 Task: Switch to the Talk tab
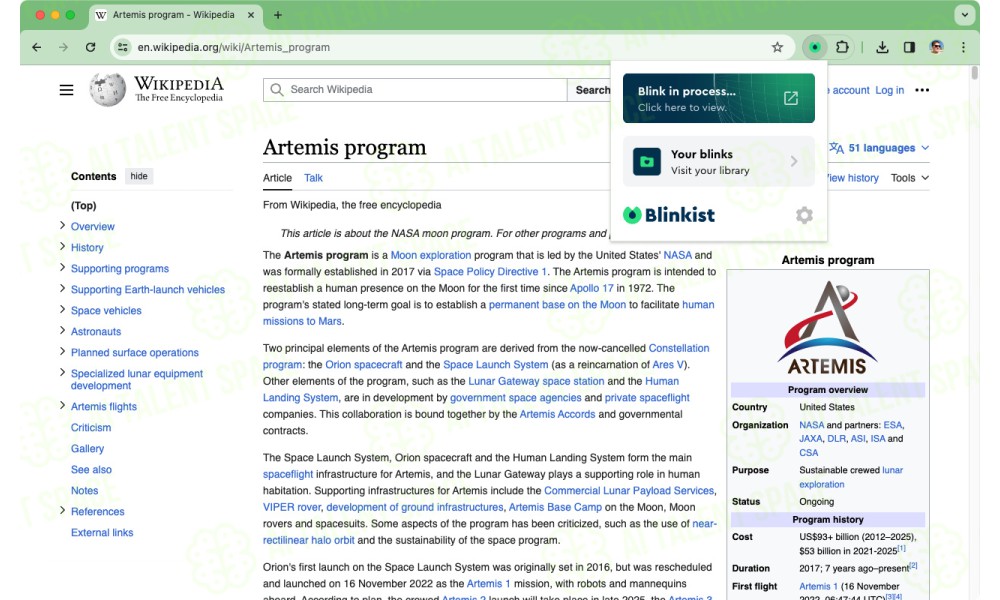click(x=313, y=178)
